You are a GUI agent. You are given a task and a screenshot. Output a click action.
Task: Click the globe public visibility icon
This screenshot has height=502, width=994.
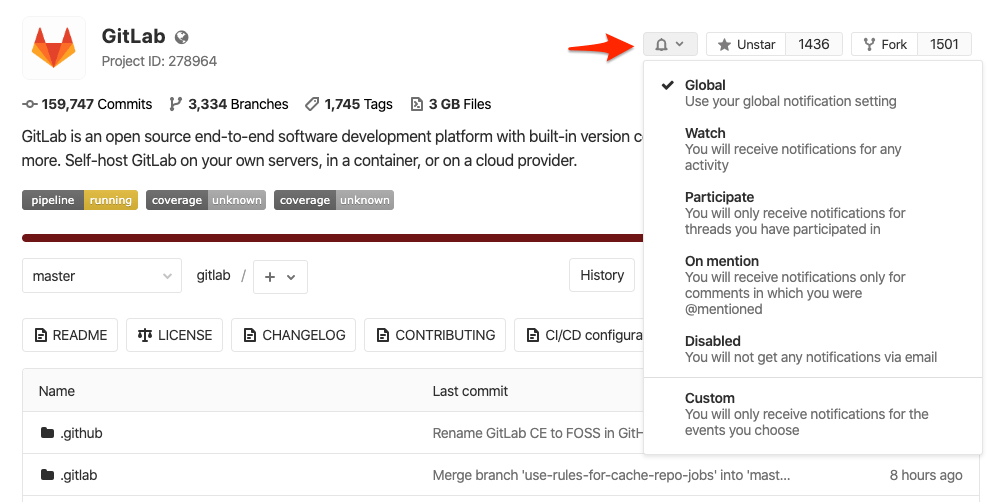click(181, 37)
